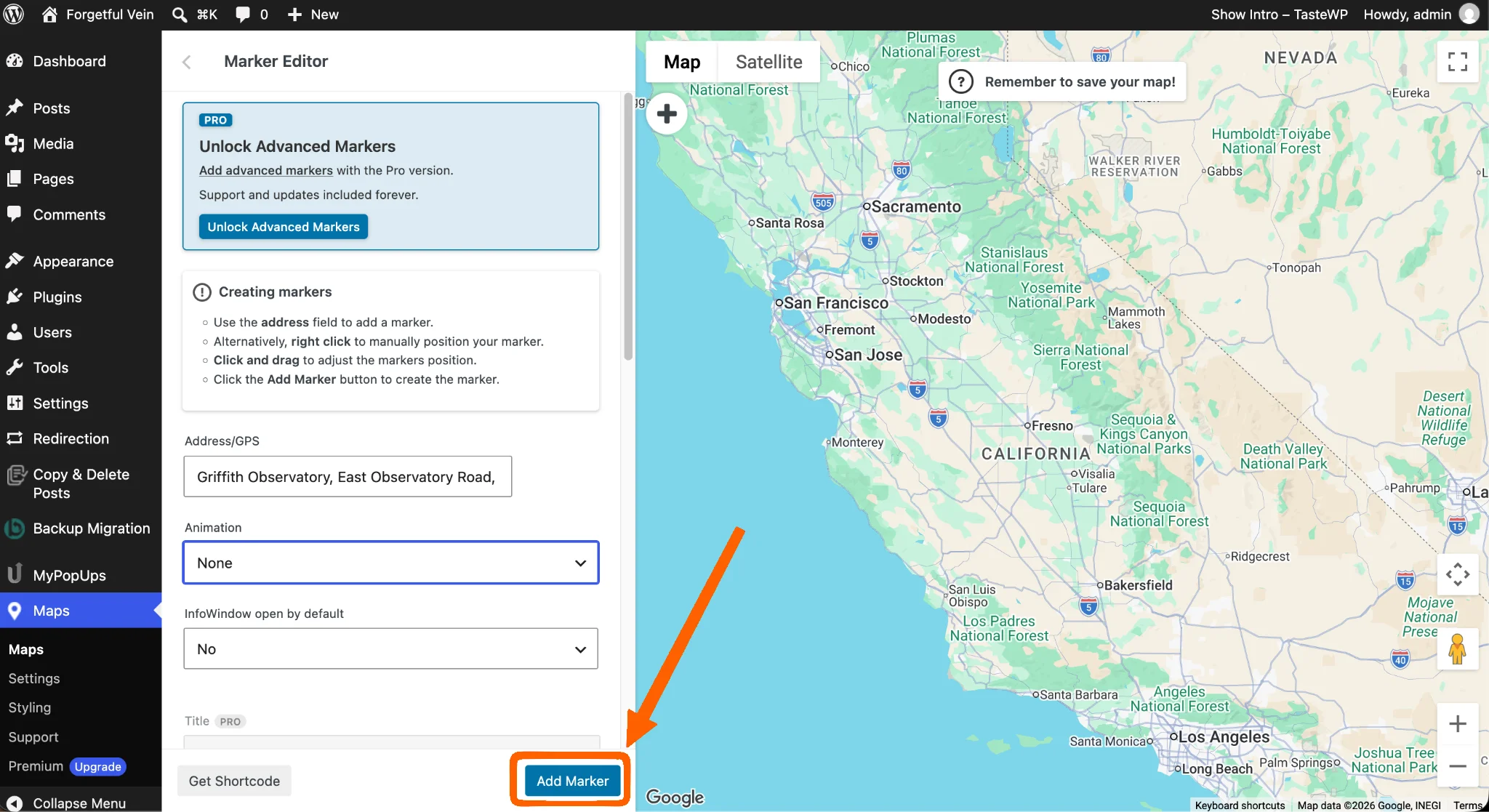The height and width of the screenshot is (812, 1489).
Task: Click the marker editor panel scrollbar
Action: coord(628,227)
